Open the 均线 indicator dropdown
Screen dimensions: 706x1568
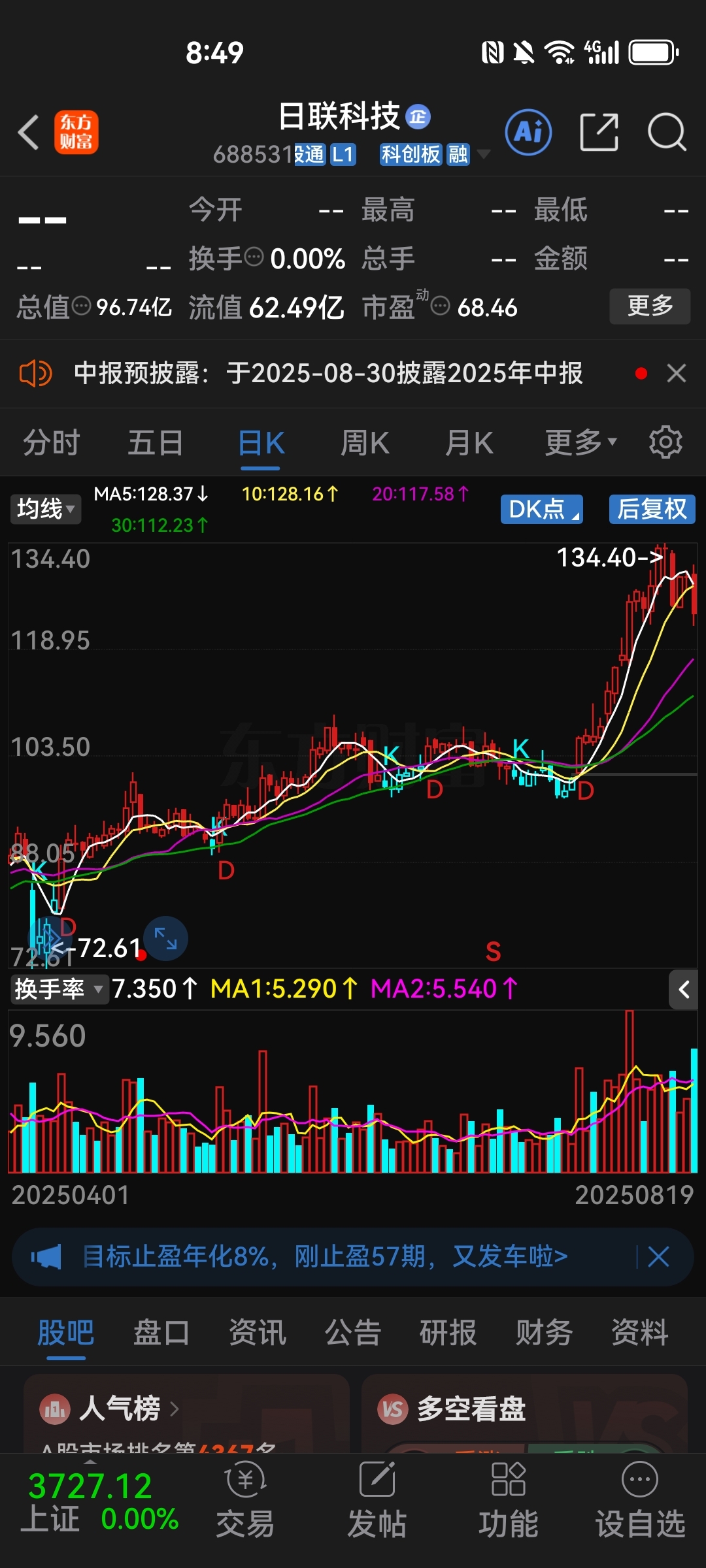point(45,509)
